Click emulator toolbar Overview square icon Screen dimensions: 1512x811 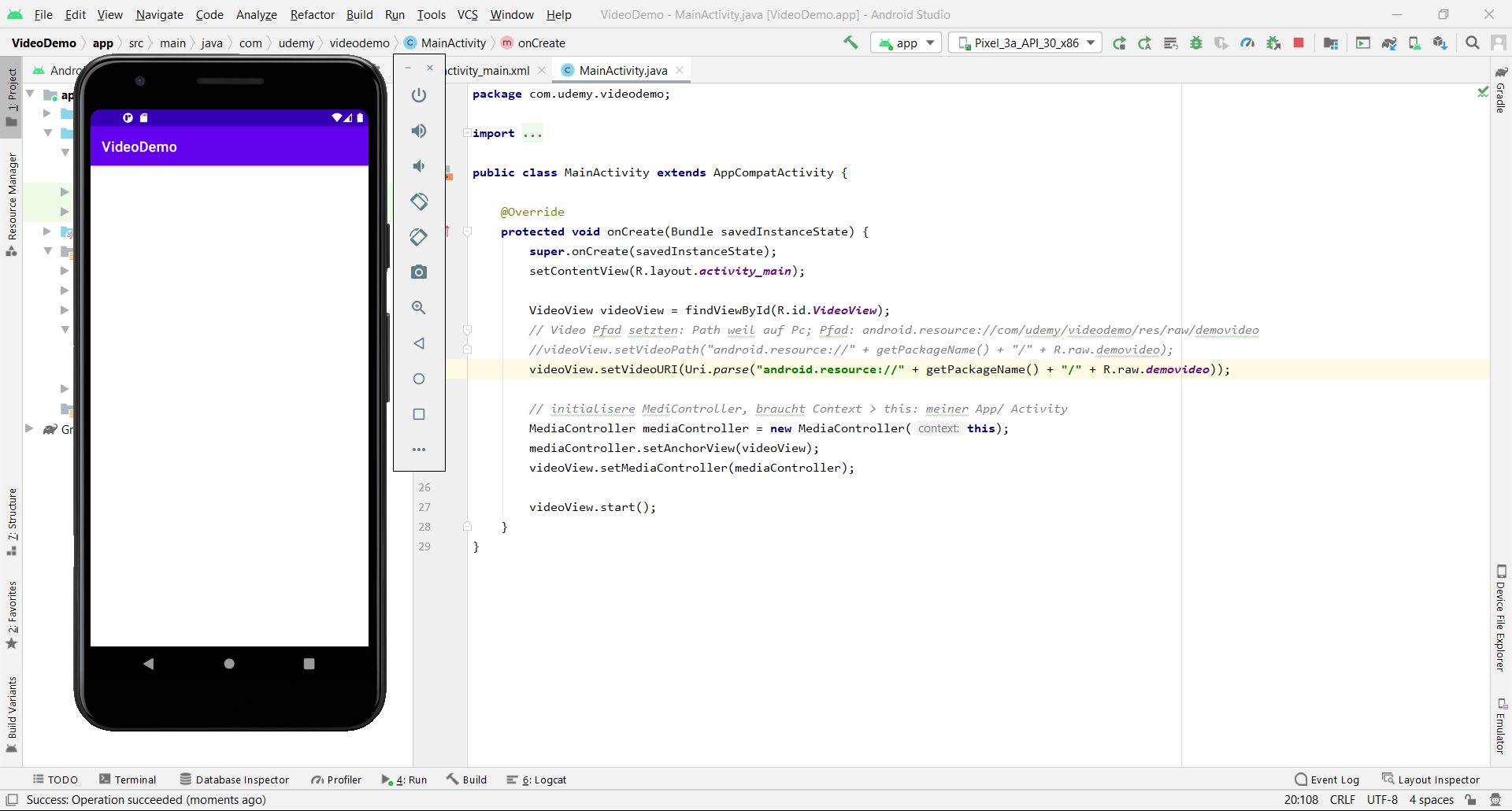click(x=419, y=414)
